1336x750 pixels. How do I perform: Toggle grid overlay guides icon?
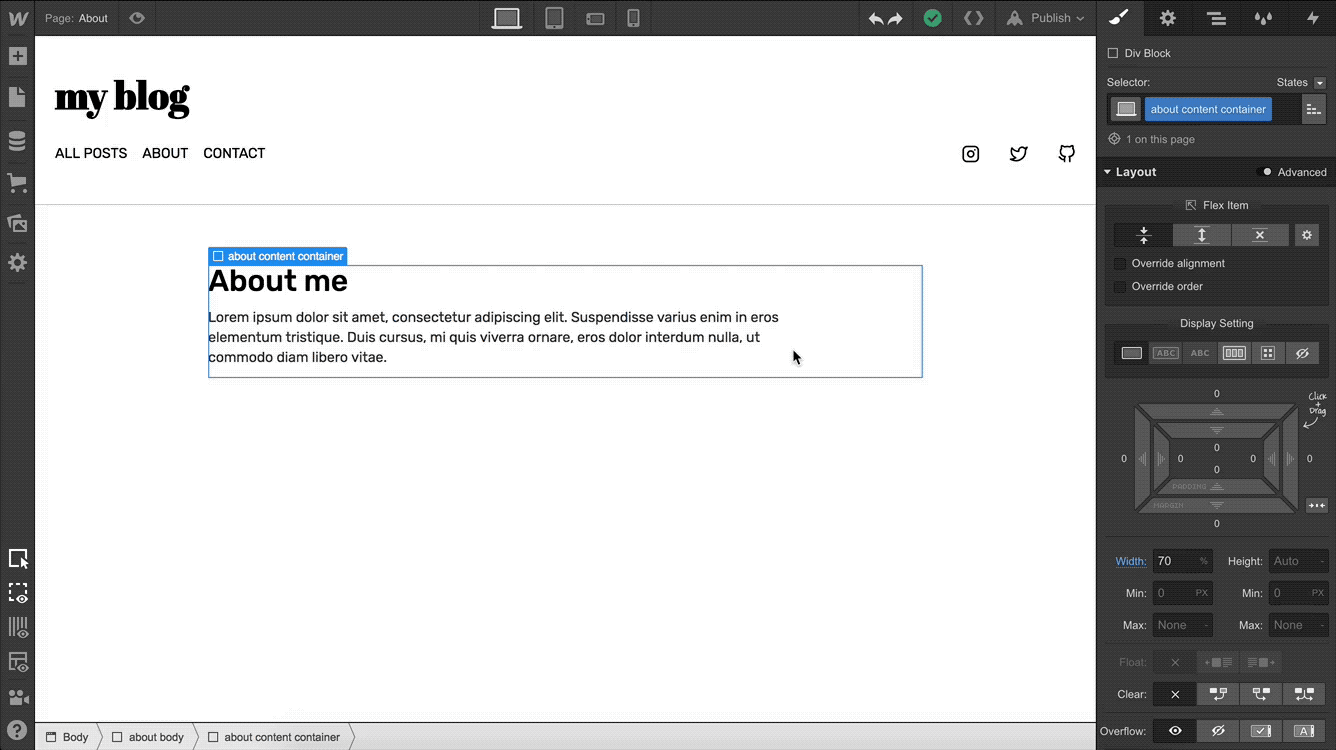click(18, 628)
